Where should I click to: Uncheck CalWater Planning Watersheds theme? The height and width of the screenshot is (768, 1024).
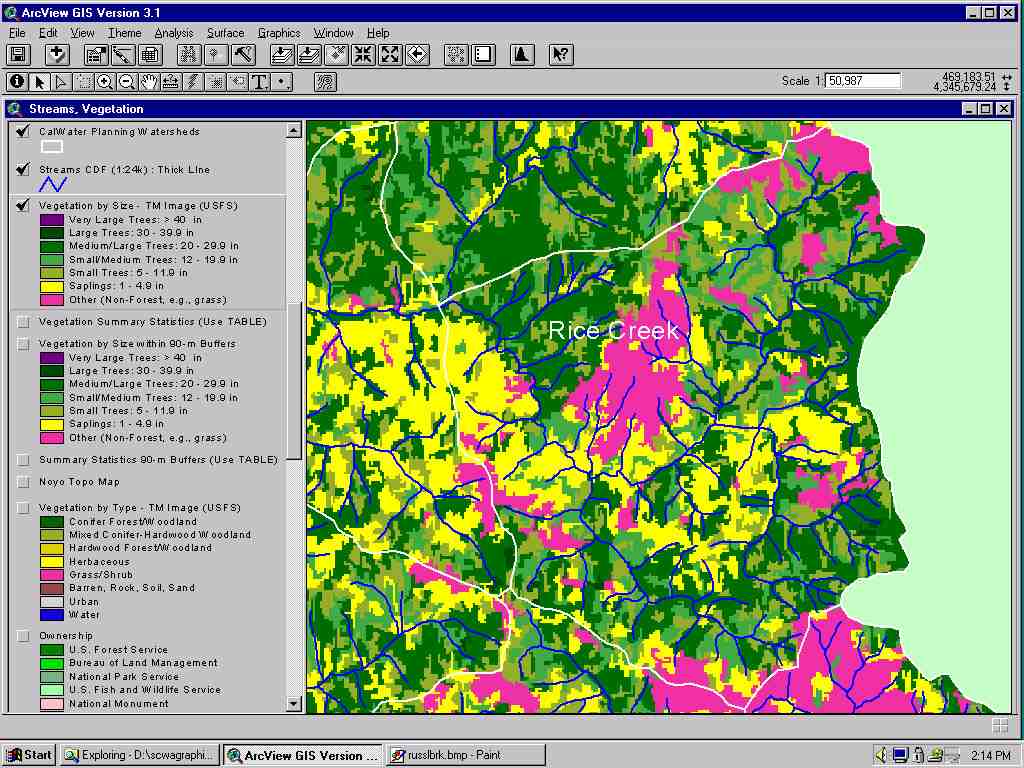(23, 131)
